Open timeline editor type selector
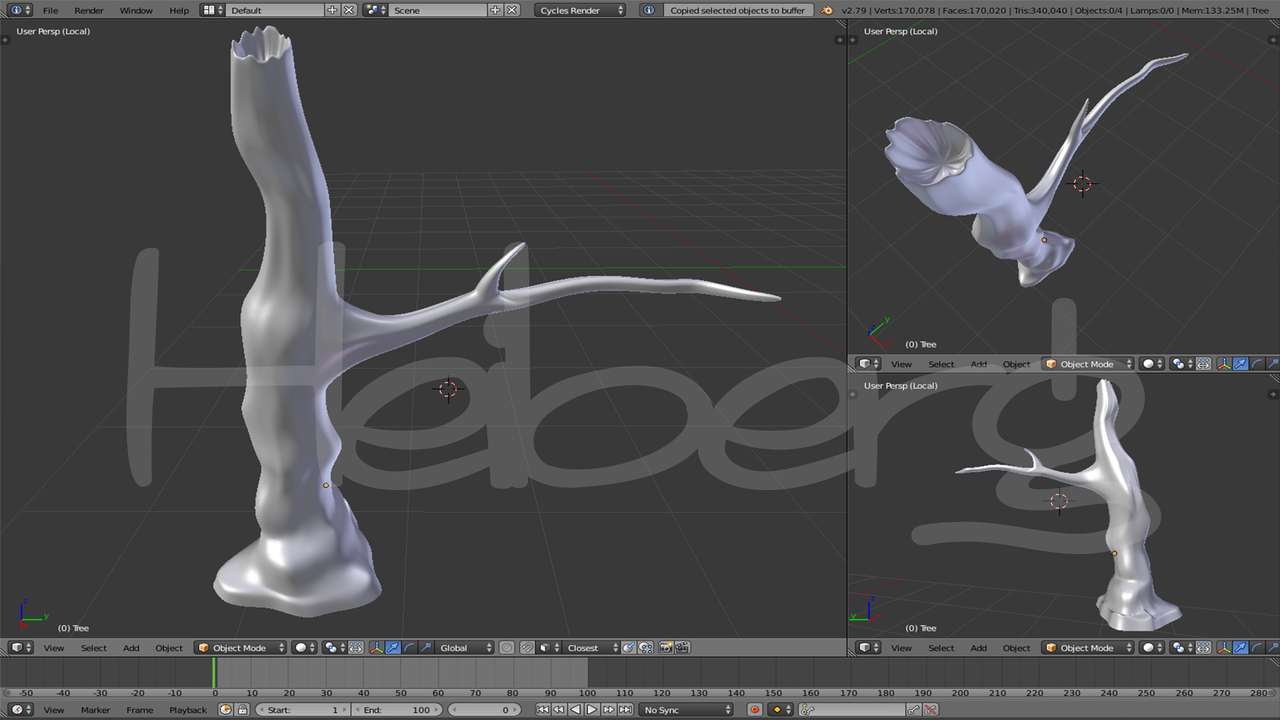 coord(21,710)
